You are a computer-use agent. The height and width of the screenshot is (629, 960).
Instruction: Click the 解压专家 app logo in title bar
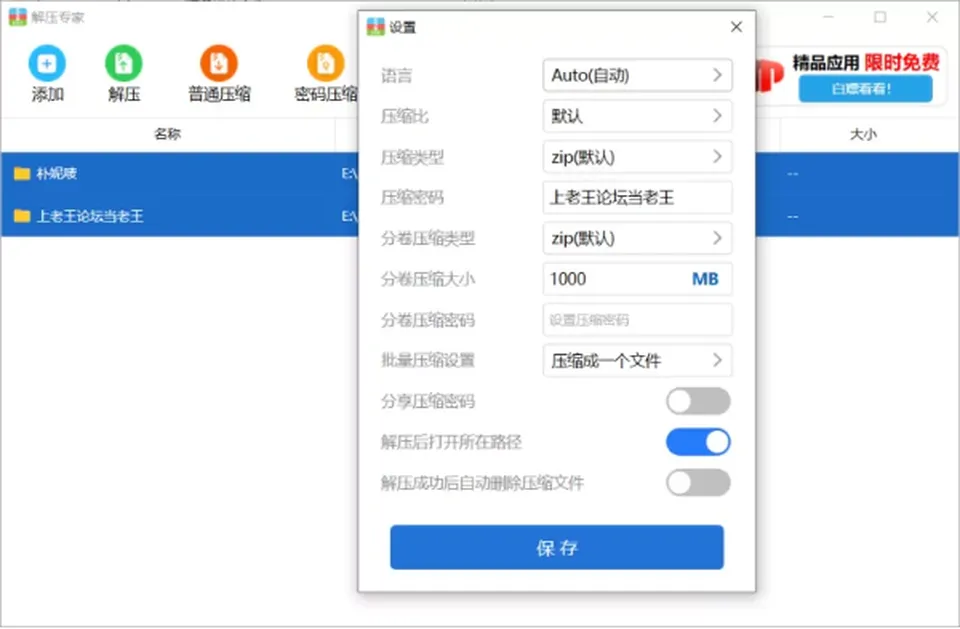(18, 17)
